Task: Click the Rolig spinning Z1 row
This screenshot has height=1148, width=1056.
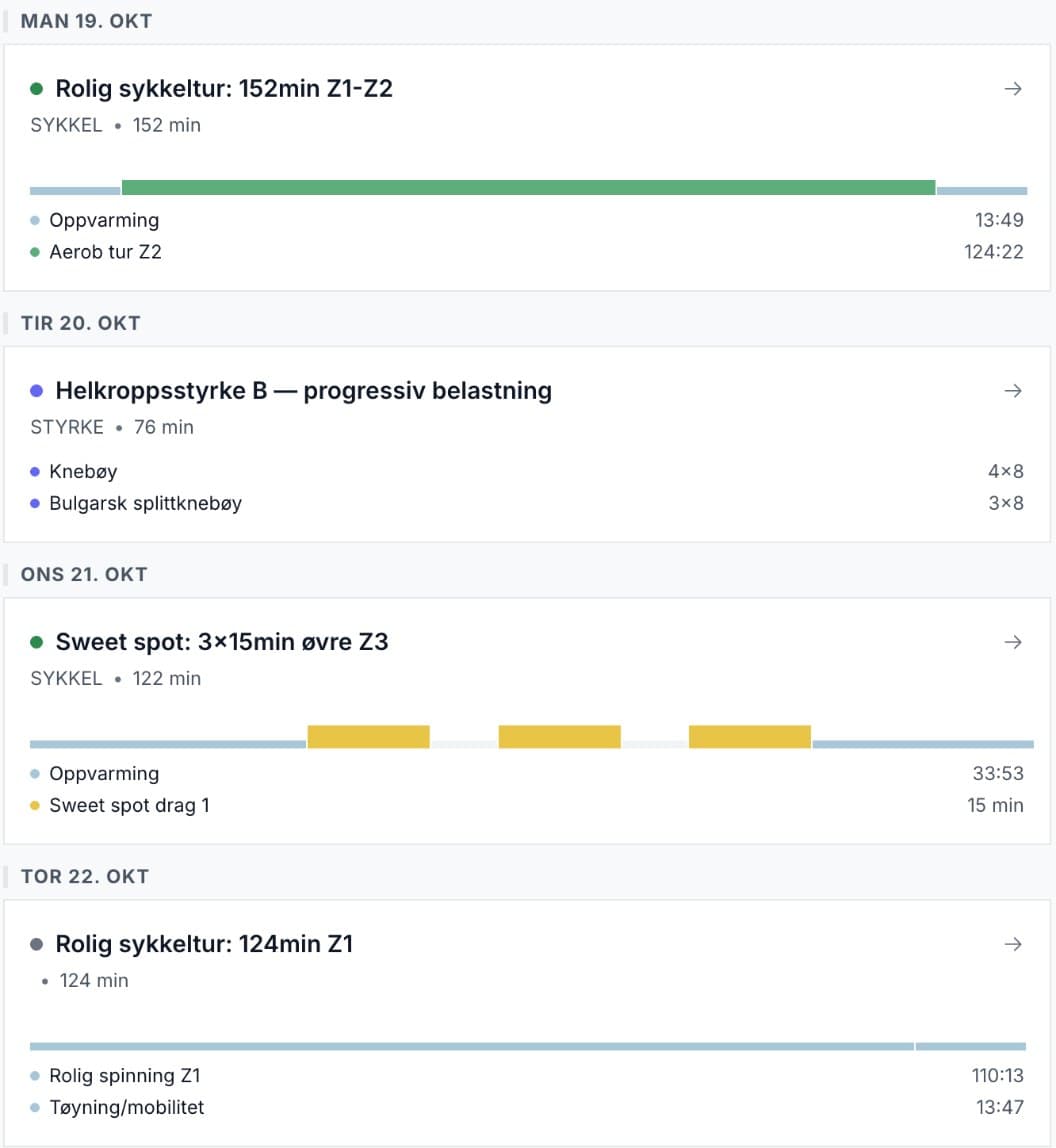Action: click(527, 1076)
